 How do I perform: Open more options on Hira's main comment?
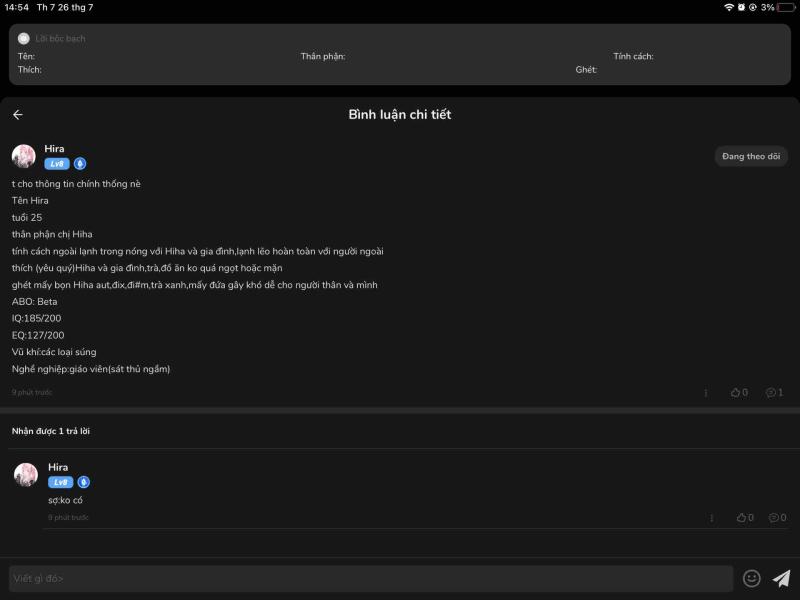tap(706, 393)
